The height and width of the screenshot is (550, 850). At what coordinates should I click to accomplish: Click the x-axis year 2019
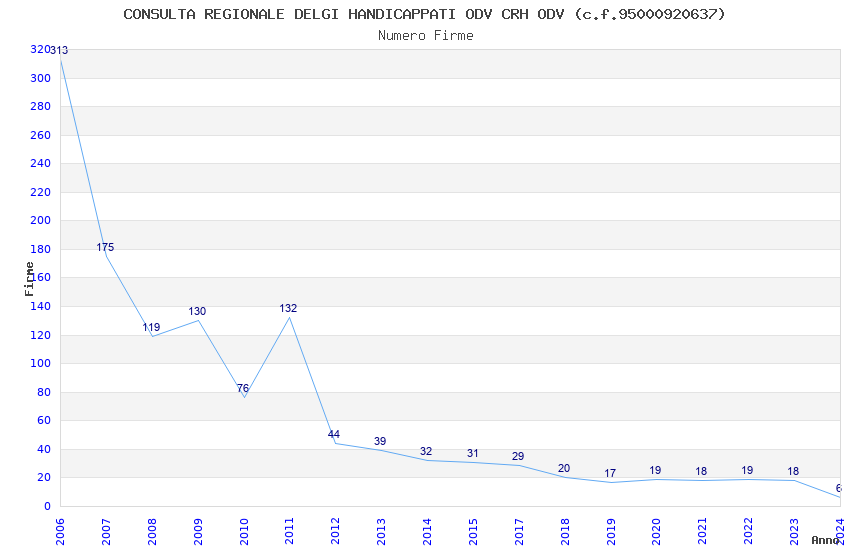point(610,531)
